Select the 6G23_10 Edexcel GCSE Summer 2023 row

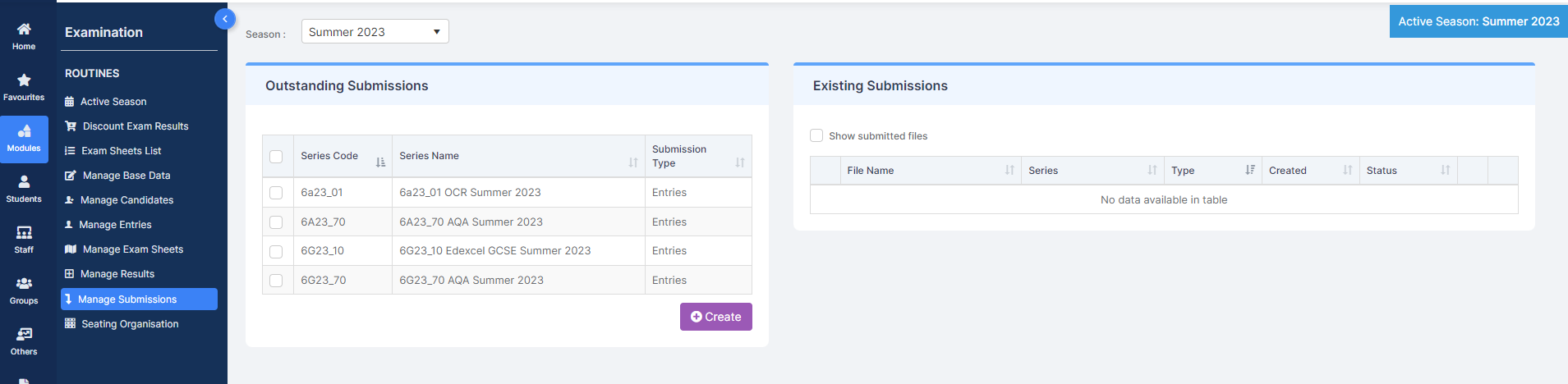507,251
